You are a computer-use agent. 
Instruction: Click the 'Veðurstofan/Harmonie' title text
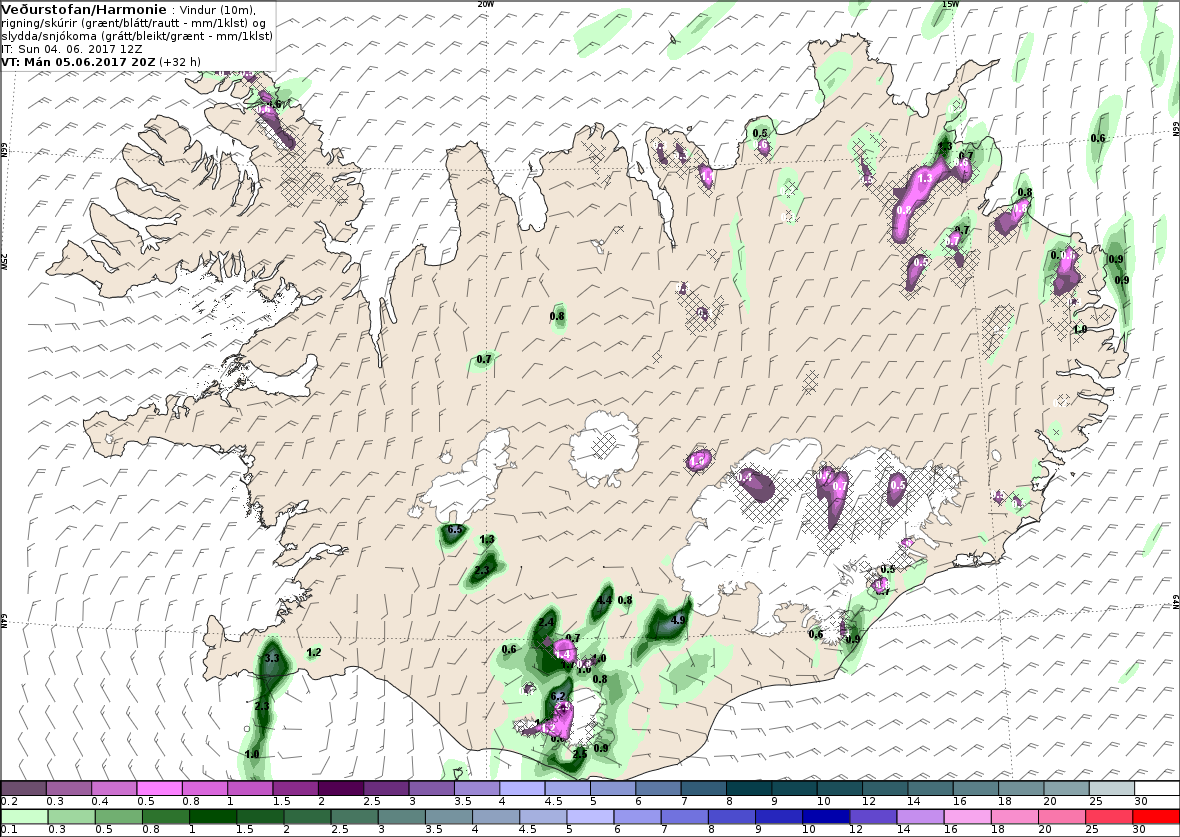(84, 10)
